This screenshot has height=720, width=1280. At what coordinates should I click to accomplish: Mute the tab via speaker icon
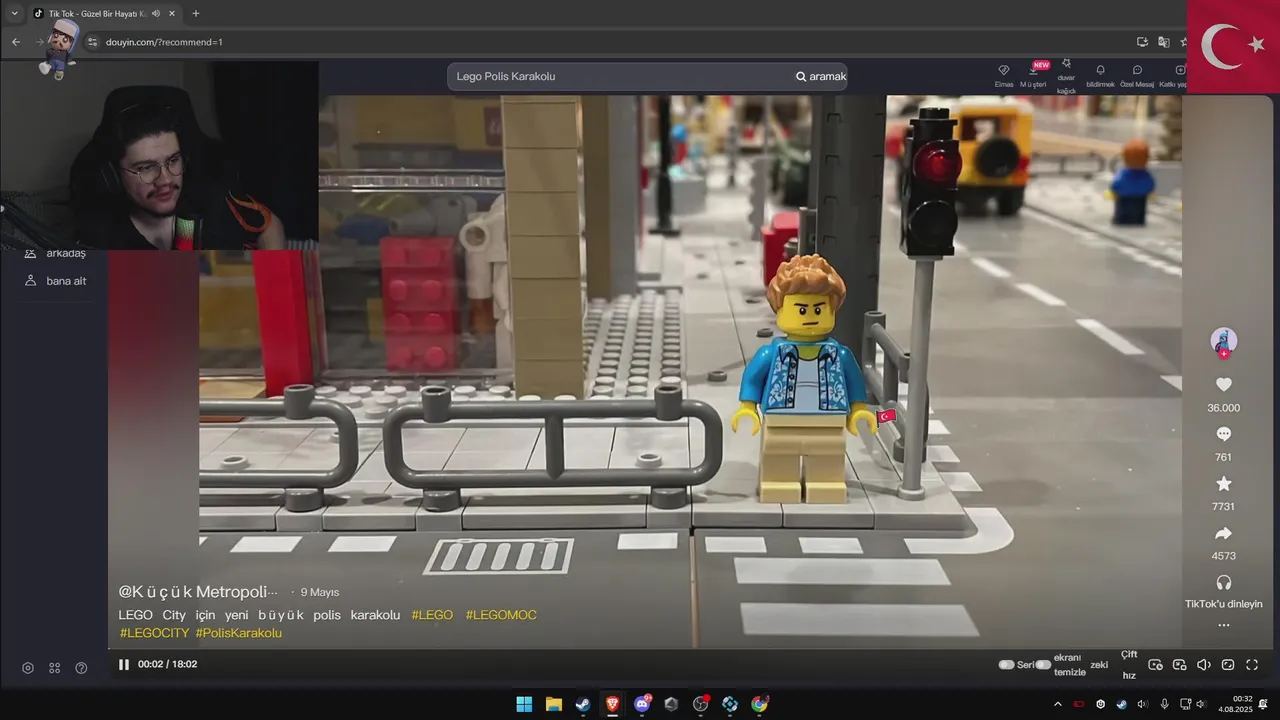pyautogui.click(x=156, y=13)
